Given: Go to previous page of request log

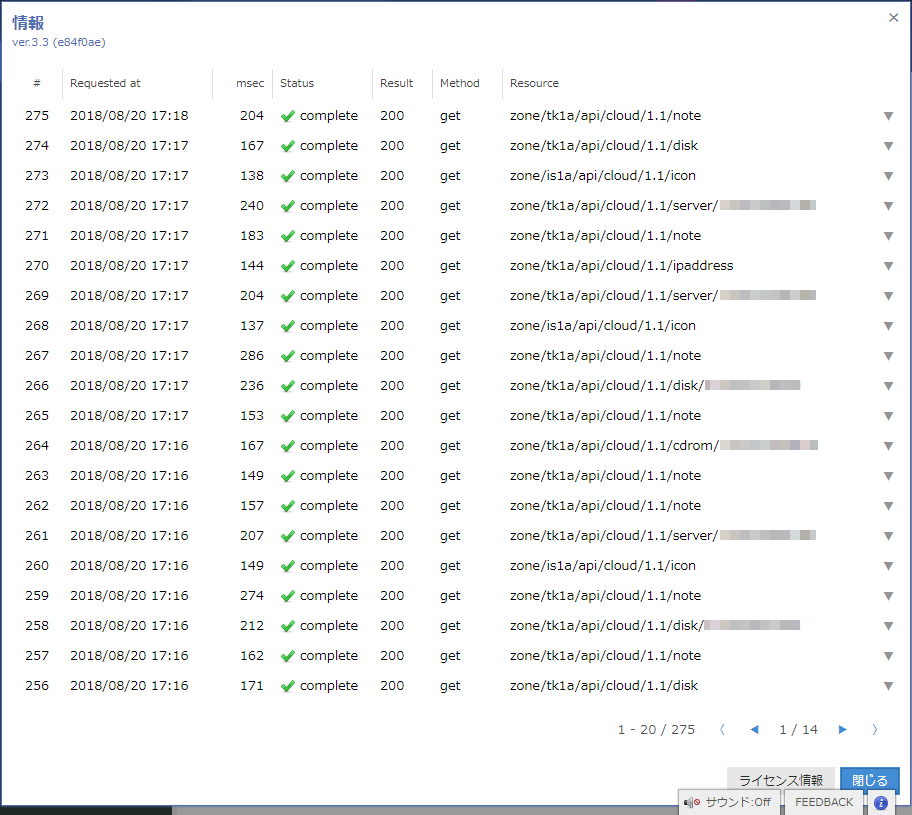Looking at the screenshot, I should pyautogui.click(x=754, y=730).
